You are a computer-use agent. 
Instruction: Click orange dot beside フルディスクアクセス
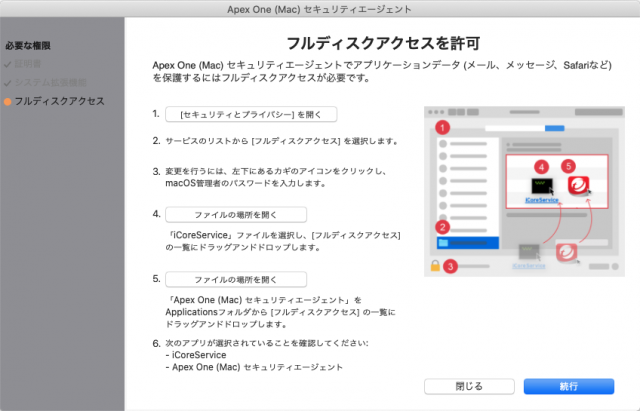click(7, 102)
